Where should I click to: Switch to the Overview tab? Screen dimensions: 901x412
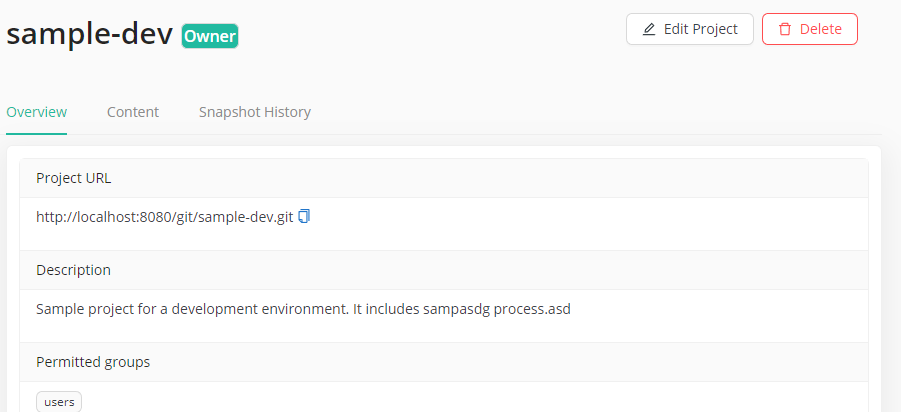pyautogui.click(x=36, y=112)
